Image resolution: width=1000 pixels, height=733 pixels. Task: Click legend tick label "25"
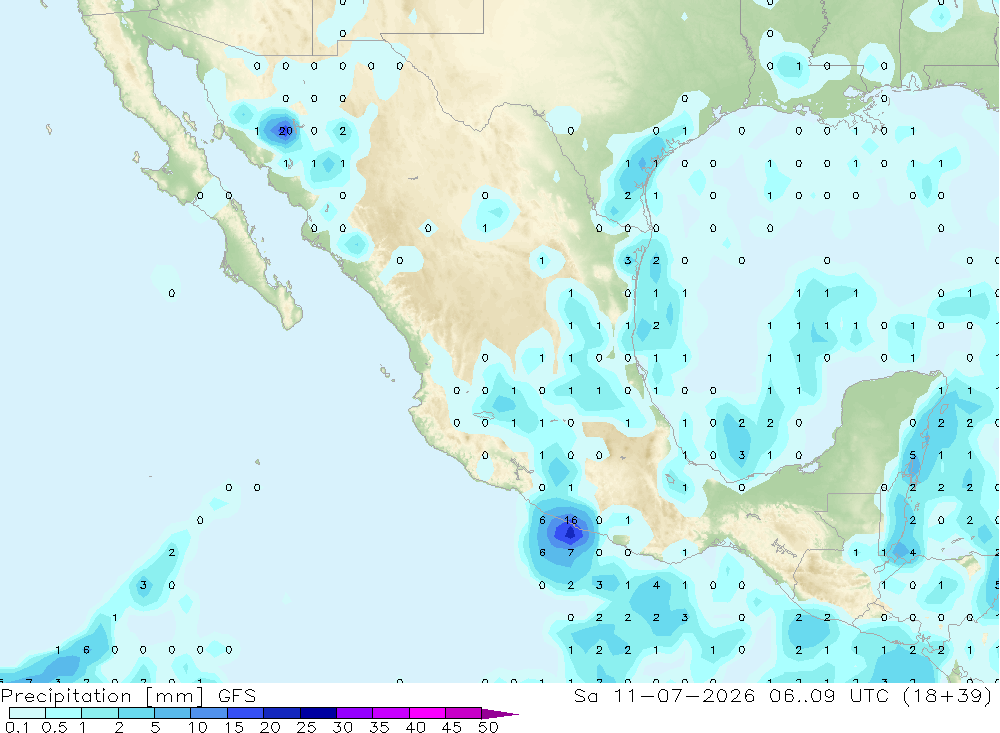[x=306, y=727]
